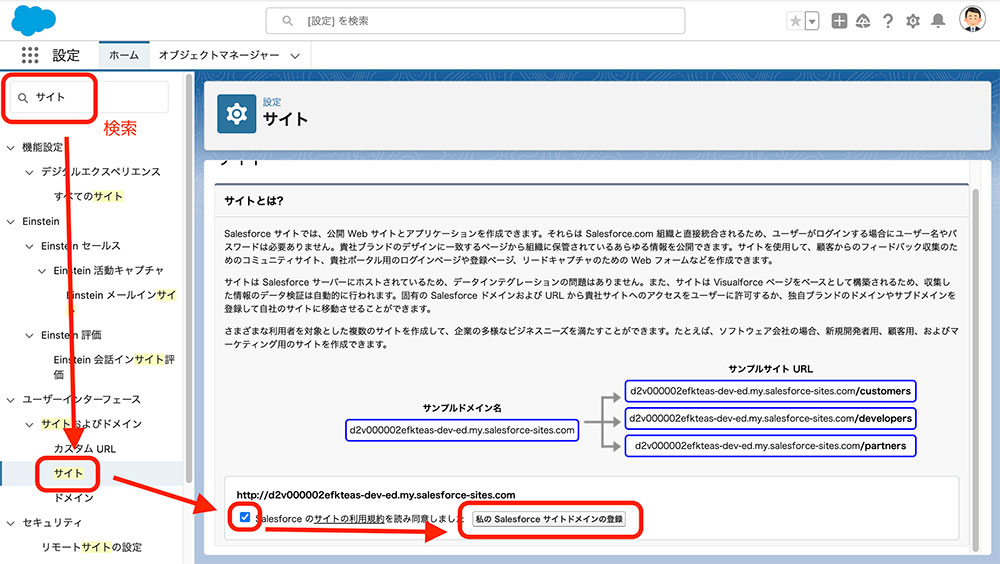
Task: Click the search magnifier in the global search box
Action: point(288,21)
